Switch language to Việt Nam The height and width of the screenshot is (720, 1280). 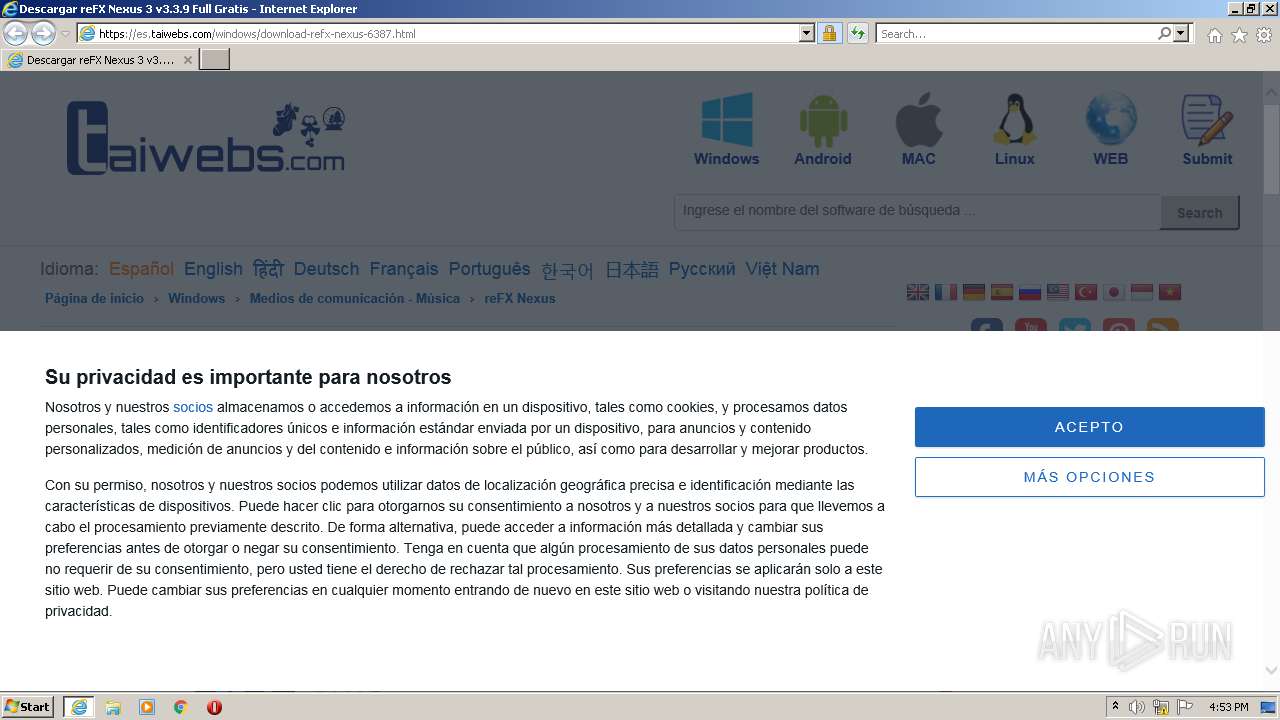(782, 269)
